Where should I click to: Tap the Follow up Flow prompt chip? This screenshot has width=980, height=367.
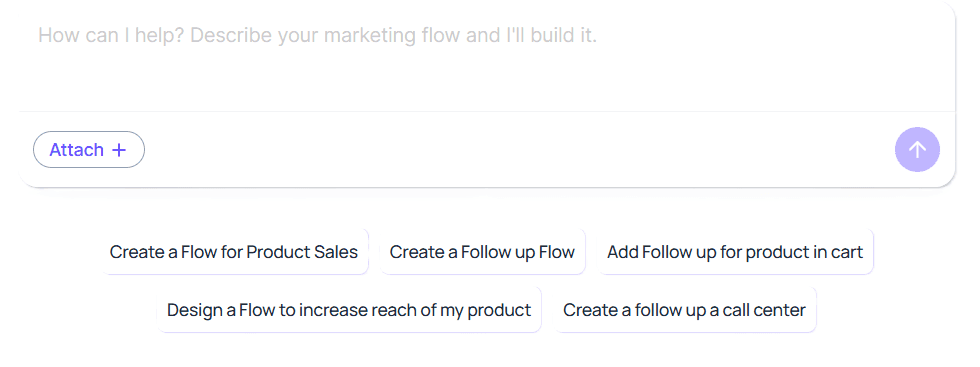[x=482, y=252]
